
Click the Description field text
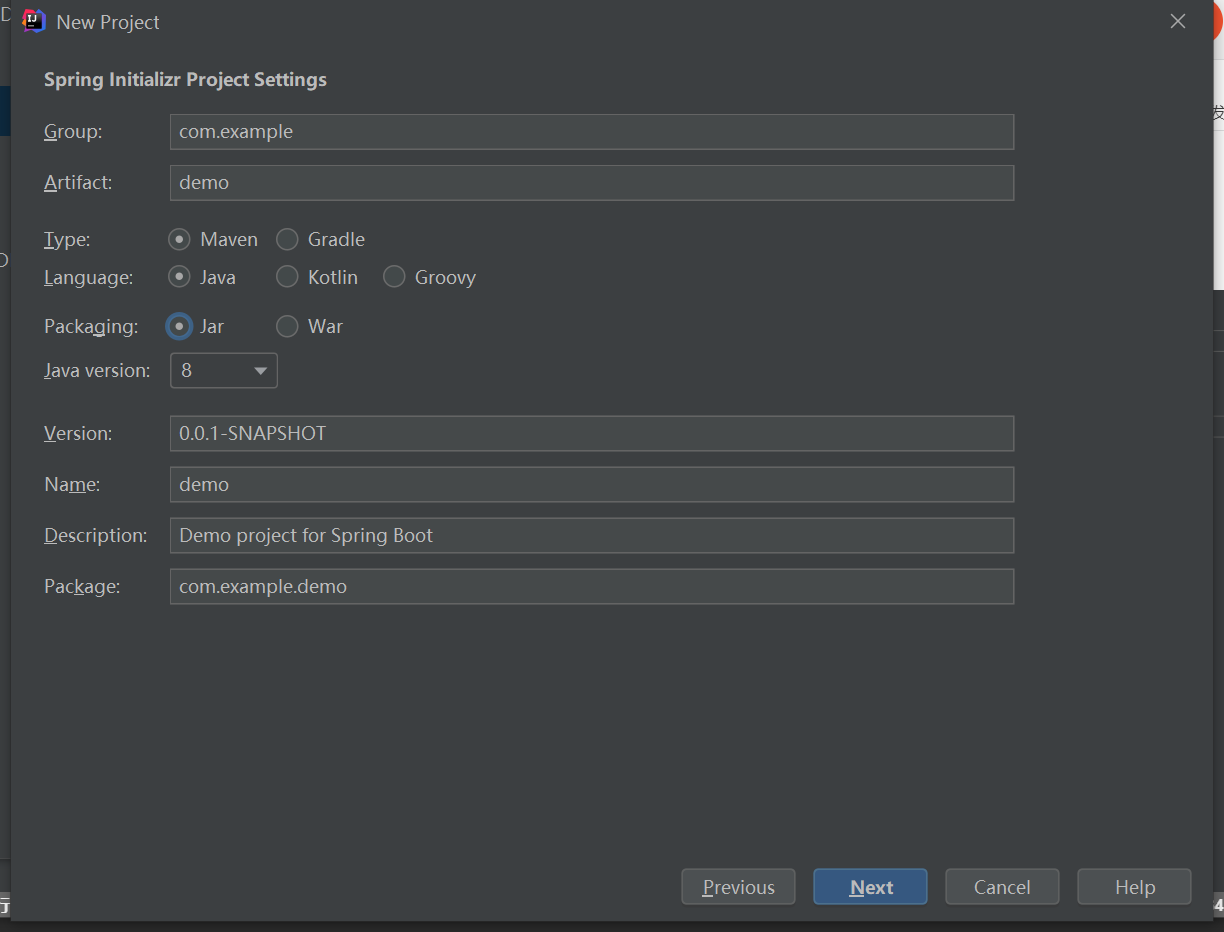(590, 535)
